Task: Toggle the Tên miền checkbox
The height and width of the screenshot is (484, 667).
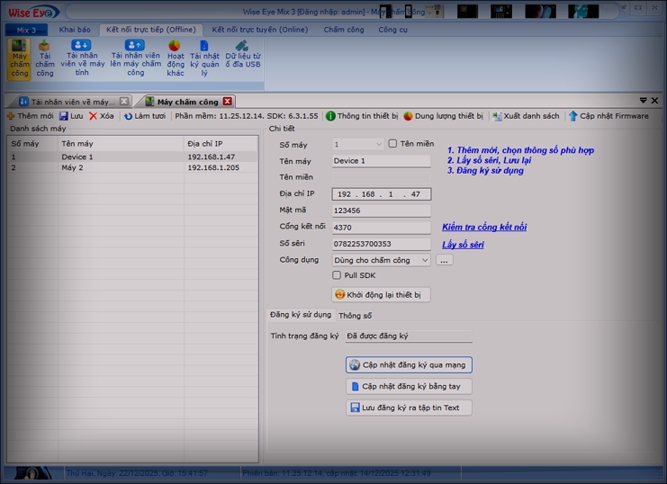Action: (x=393, y=144)
